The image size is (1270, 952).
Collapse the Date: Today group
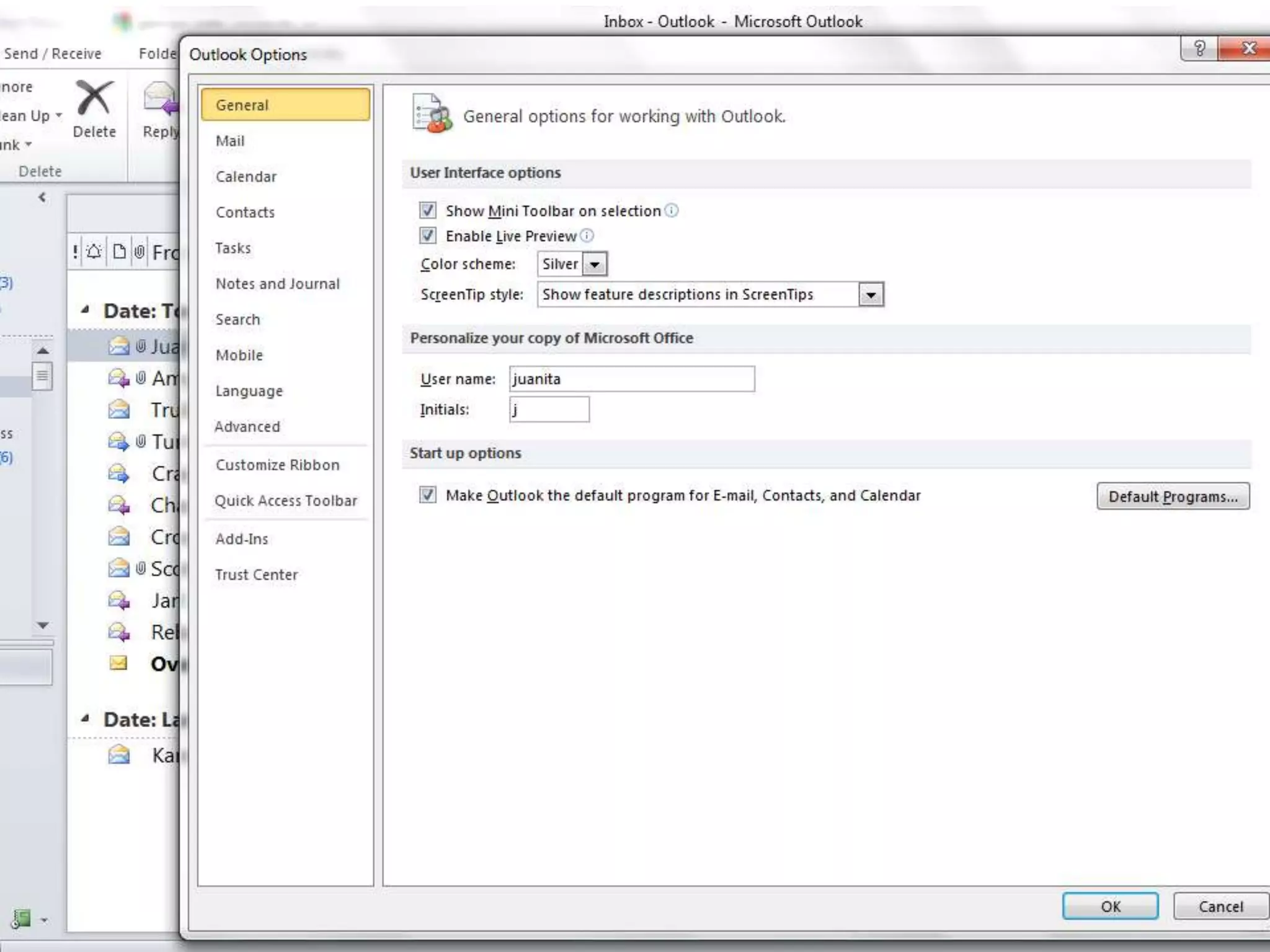tap(86, 309)
